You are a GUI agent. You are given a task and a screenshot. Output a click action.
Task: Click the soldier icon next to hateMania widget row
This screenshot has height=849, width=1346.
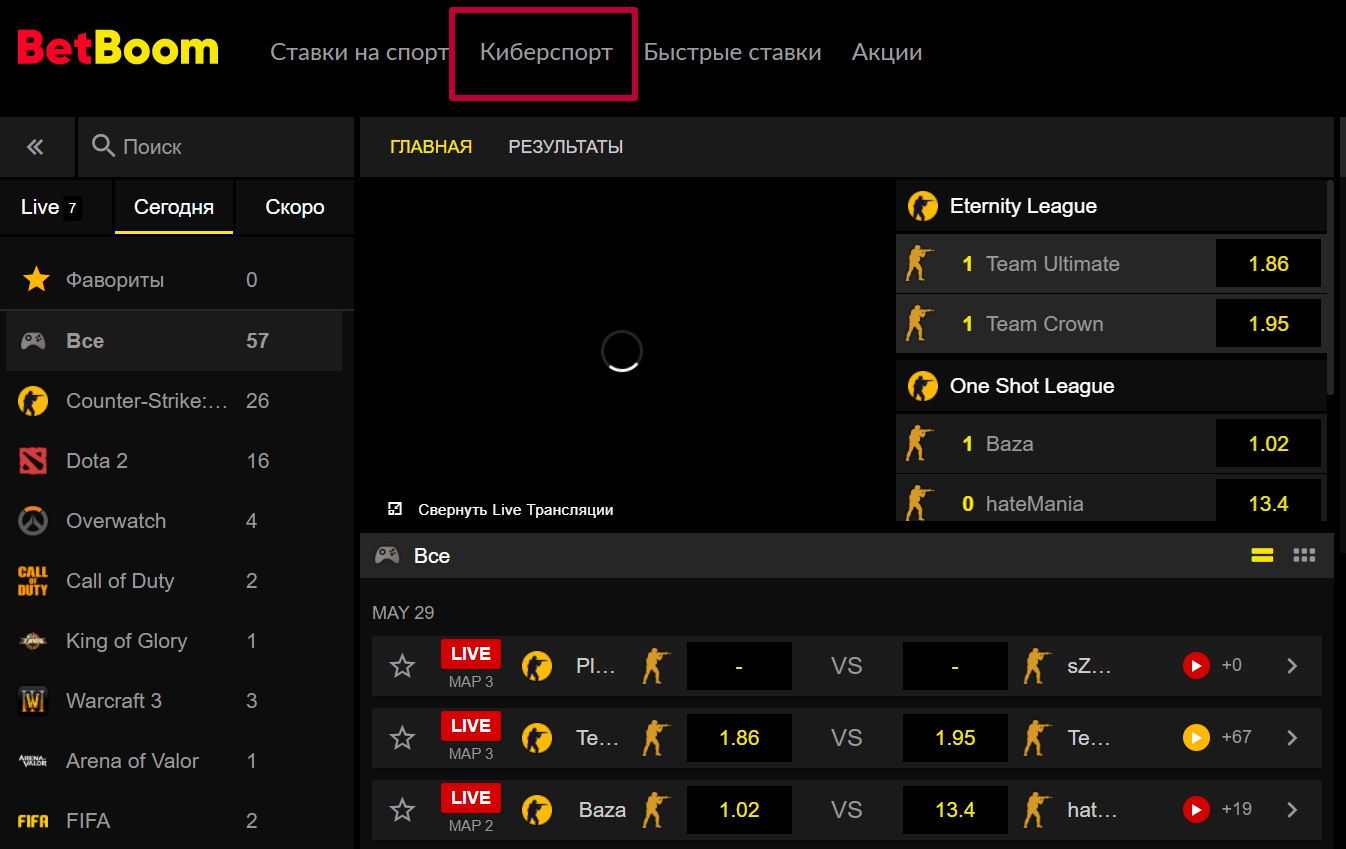tap(919, 502)
